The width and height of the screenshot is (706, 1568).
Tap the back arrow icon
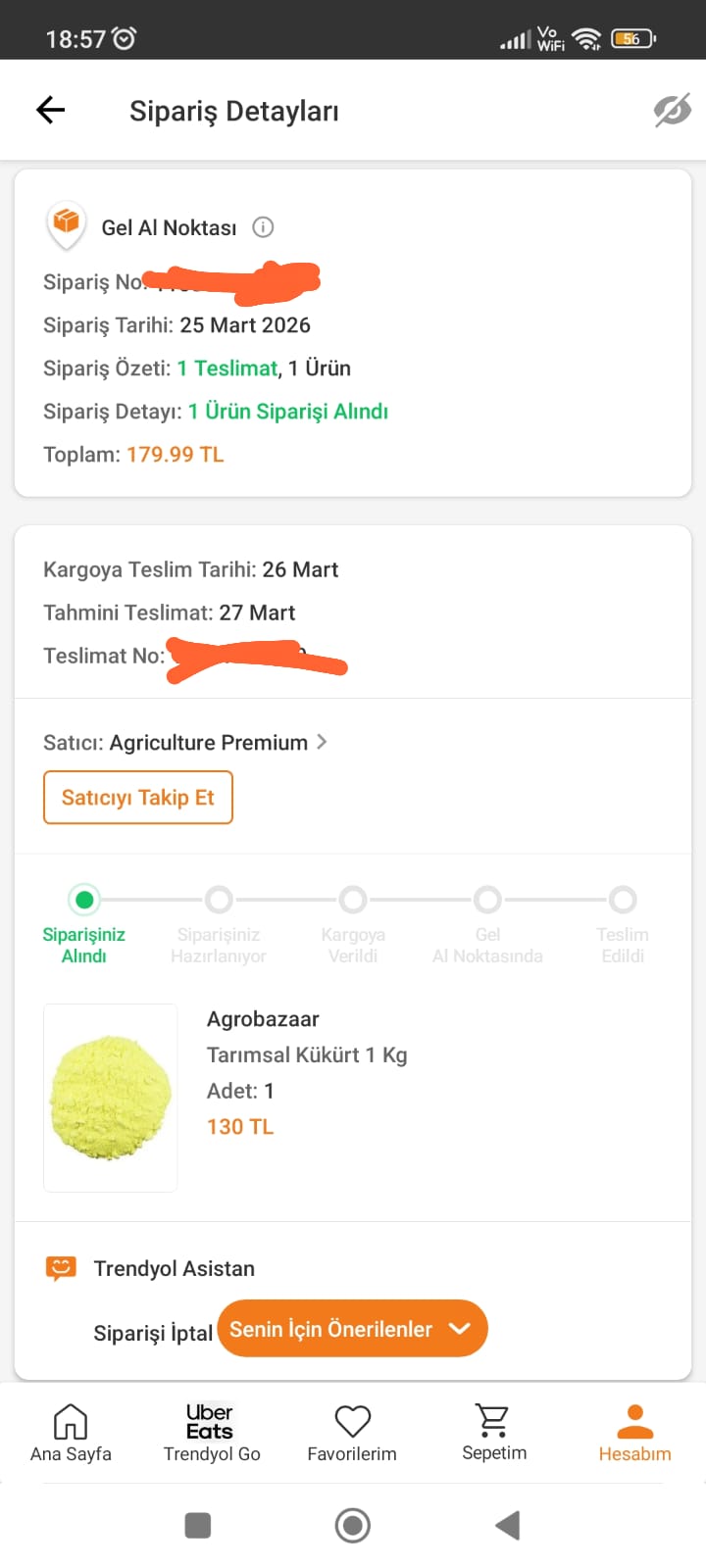tap(50, 110)
